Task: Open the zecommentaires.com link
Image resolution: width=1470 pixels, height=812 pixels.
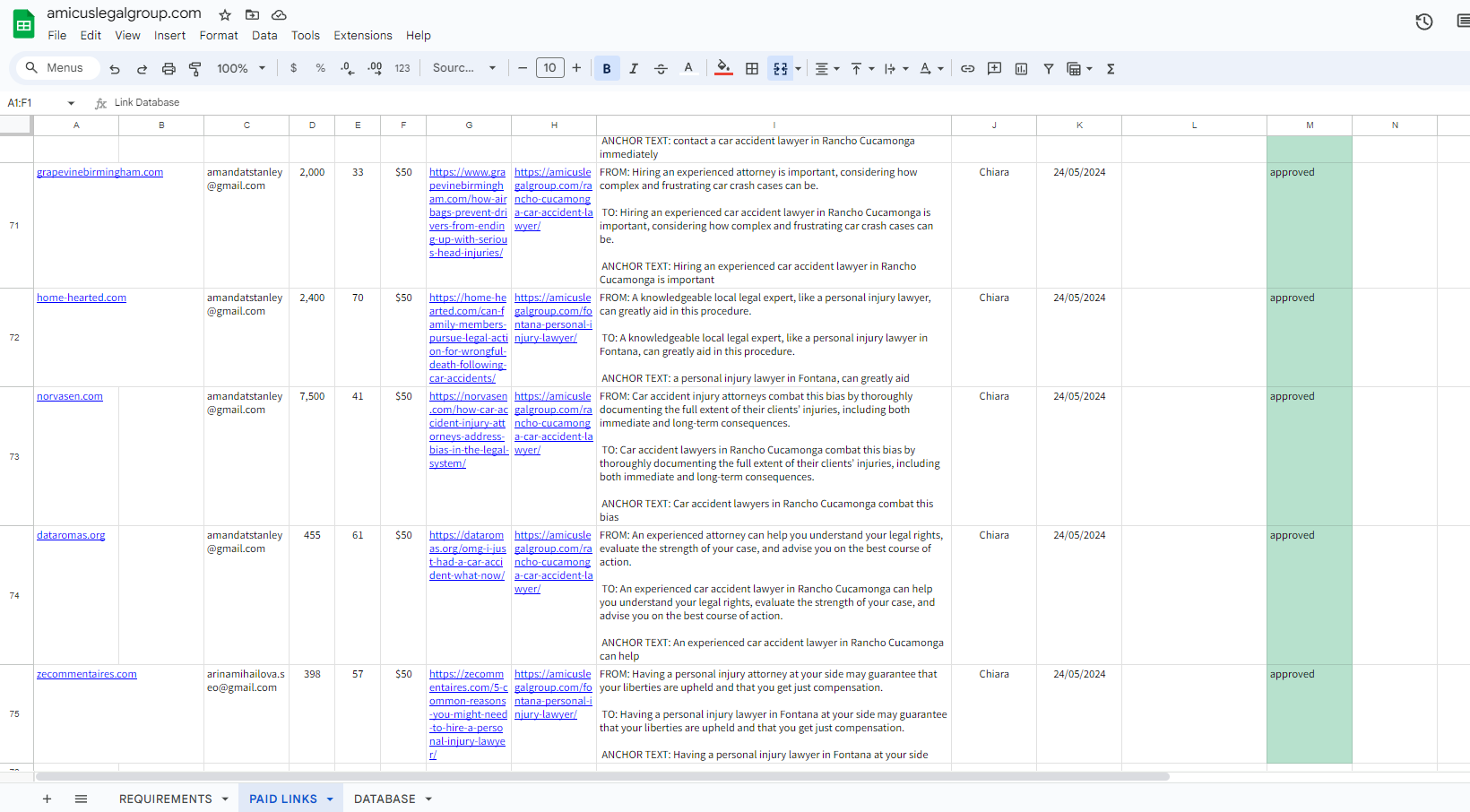Action: point(87,674)
